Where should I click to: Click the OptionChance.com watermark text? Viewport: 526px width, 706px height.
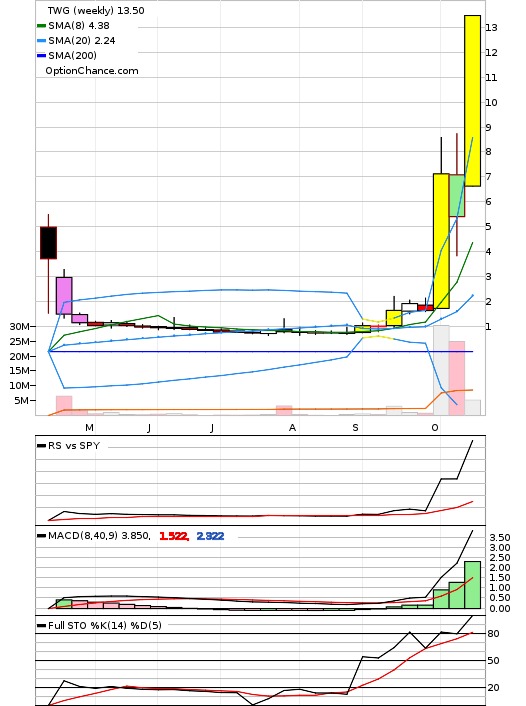pos(92,71)
